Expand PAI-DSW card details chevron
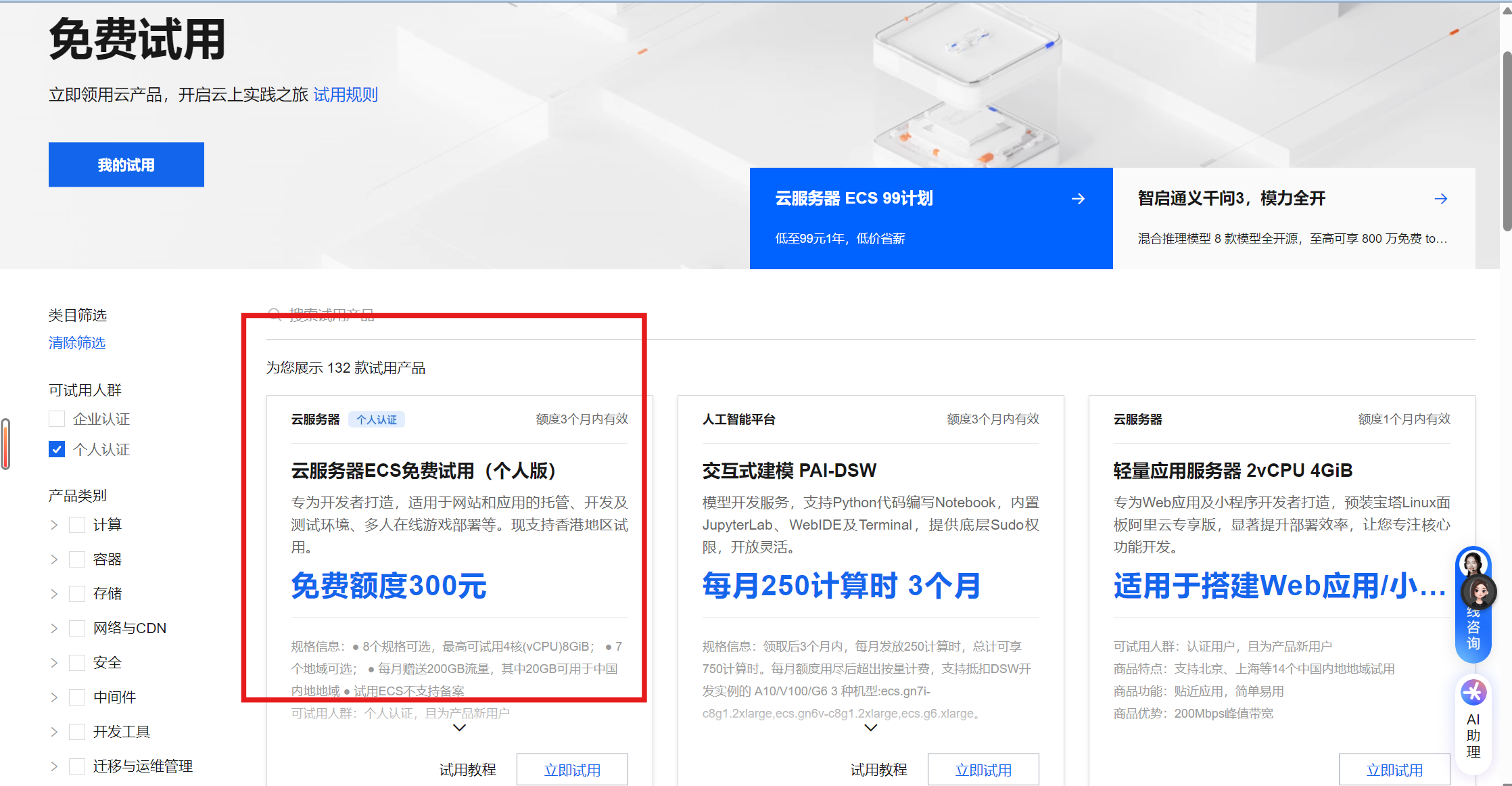 click(870, 728)
